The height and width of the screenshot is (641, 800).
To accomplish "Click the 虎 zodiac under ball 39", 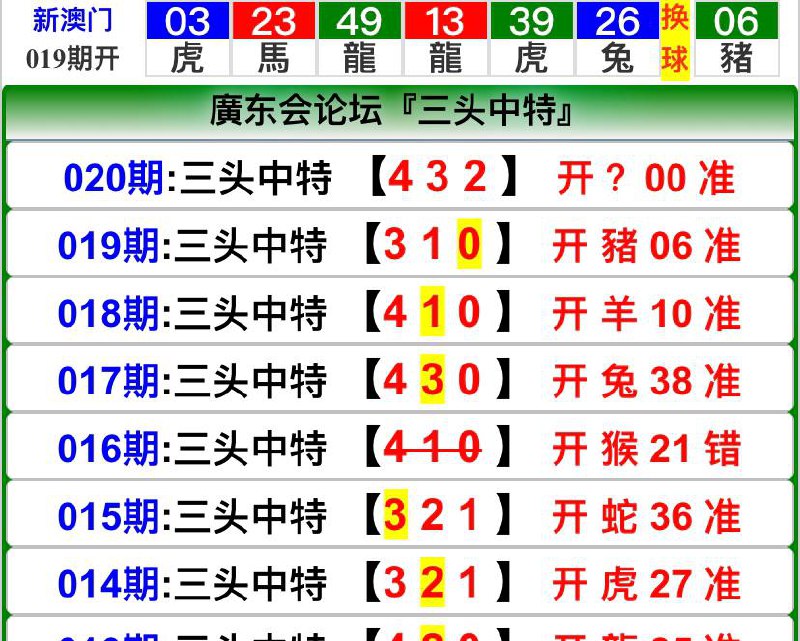I will pyautogui.click(x=532, y=58).
